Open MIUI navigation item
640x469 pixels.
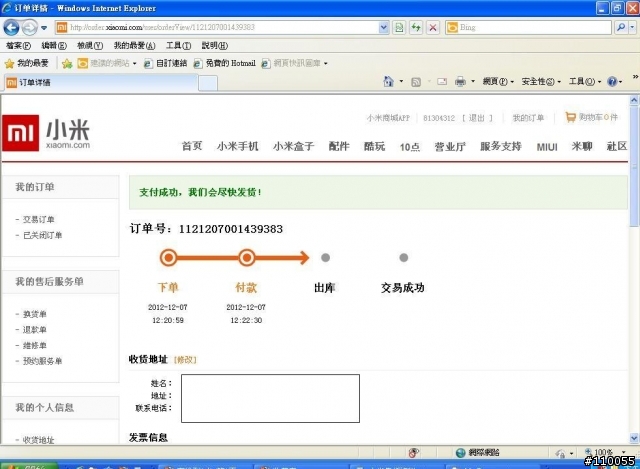(x=547, y=147)
